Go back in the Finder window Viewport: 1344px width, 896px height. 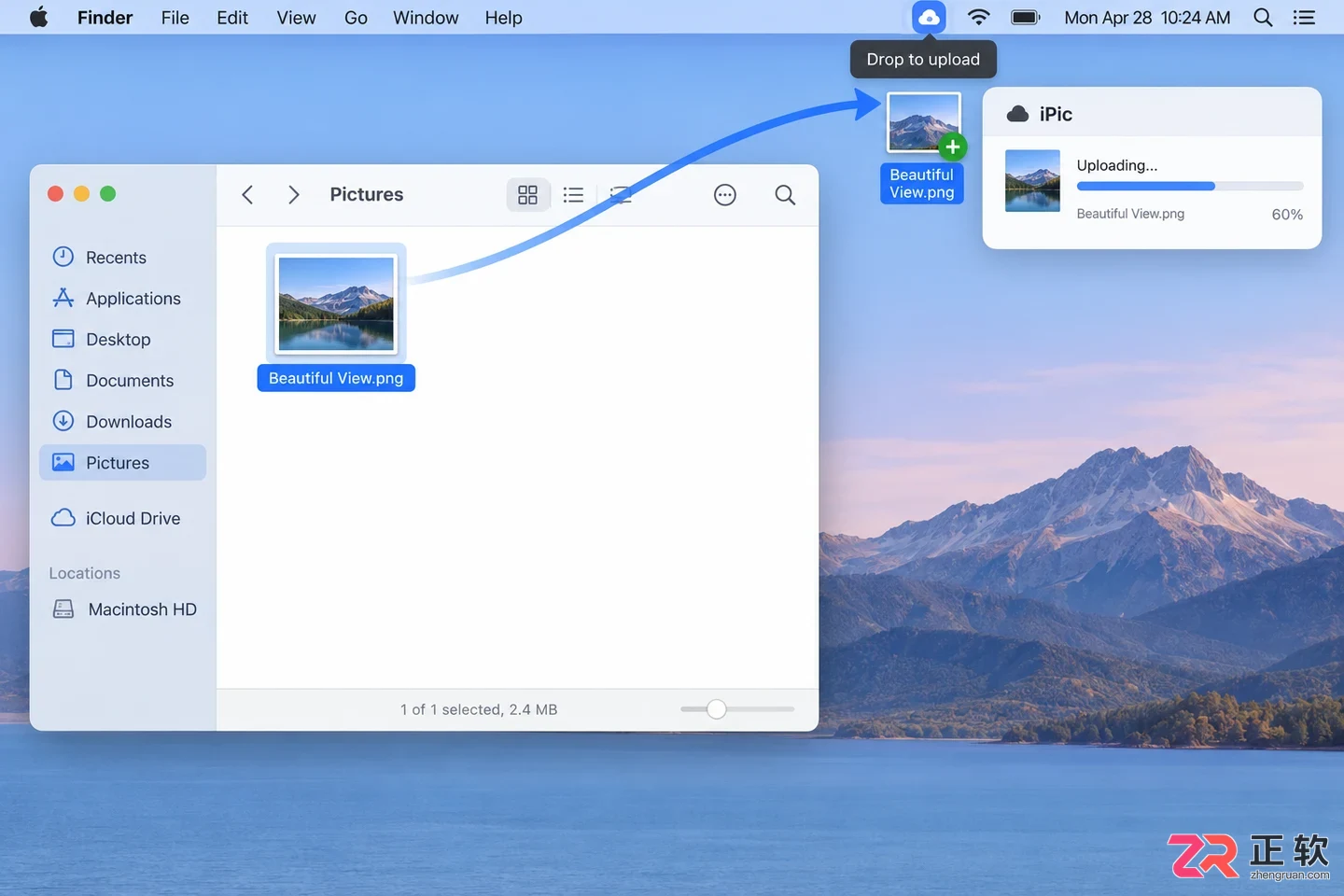pos(247,194)
